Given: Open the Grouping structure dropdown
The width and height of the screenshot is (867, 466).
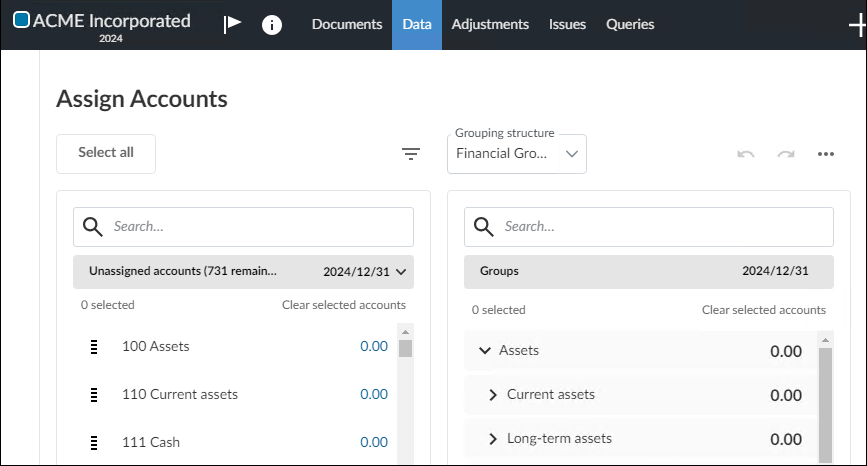Looking at the screenshot, I should [517, 154].
